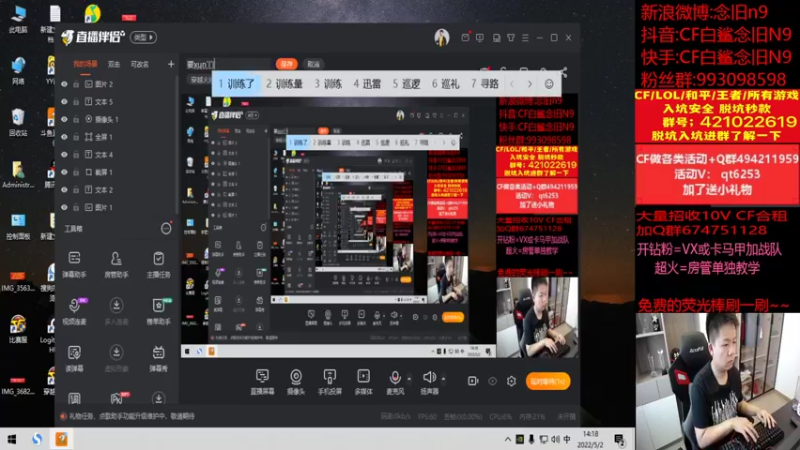Expand microphone options arrow
Image resolution: width=800 pixels, height=450 pixels.
coord(409,379)
